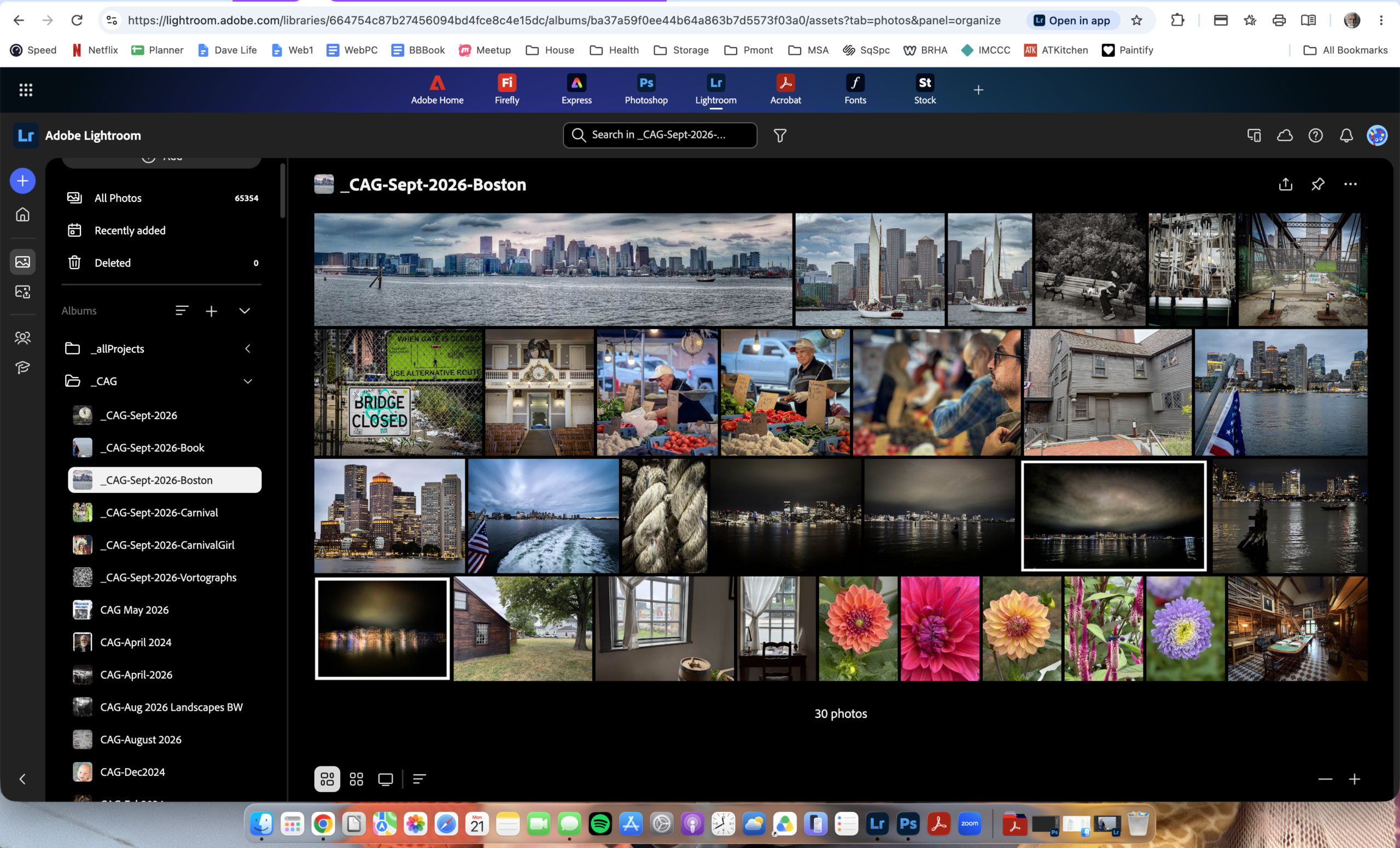Collapse the _CAG folder
Viewport: 1400px width, 848px height.
pyautogui.click(x=248, y=381)
